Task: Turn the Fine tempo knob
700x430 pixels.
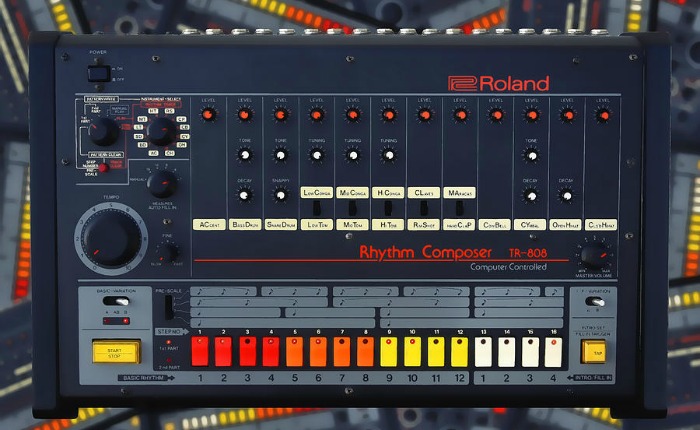Action: [x=169, y=252]
